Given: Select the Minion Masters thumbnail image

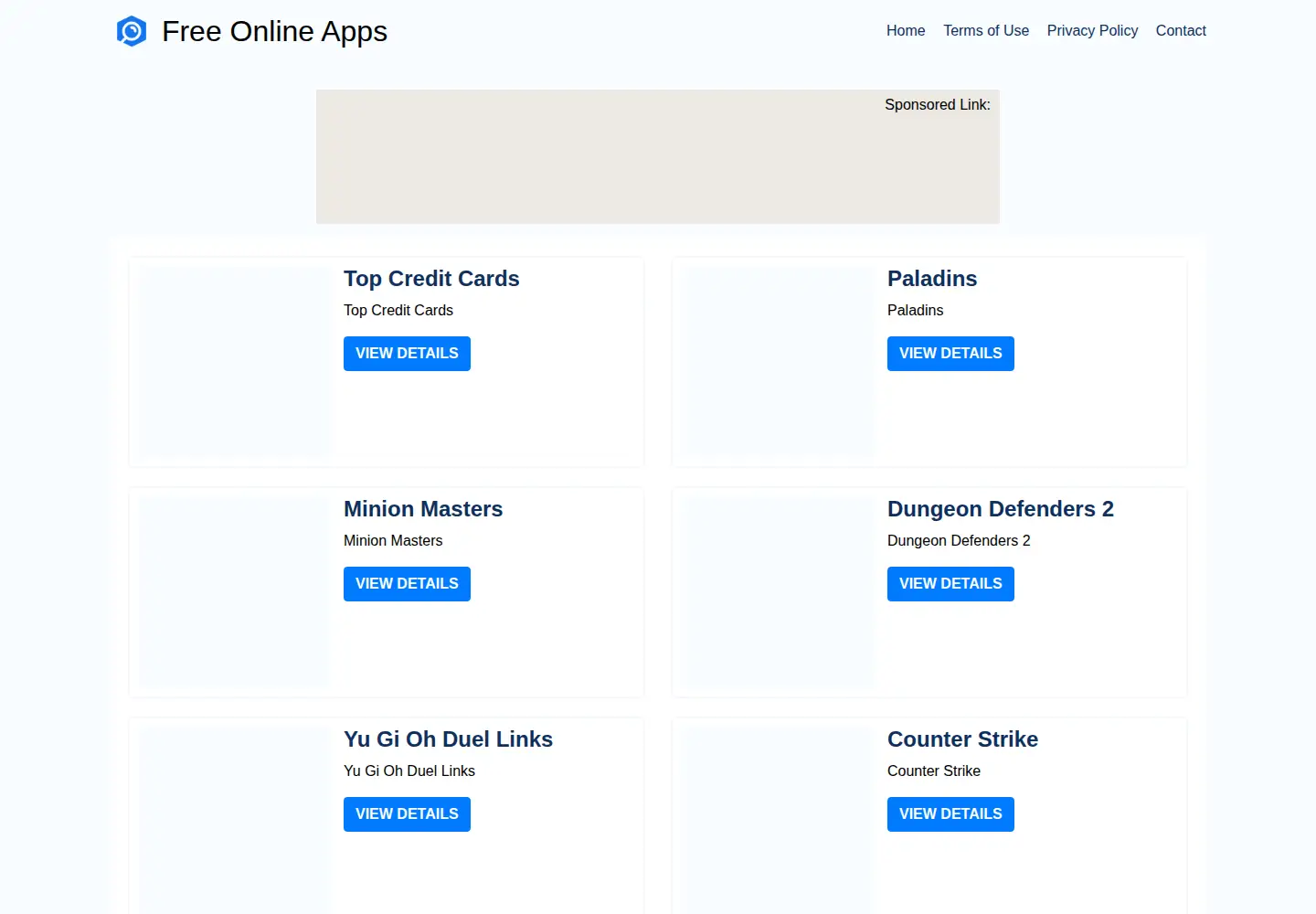Looking at the screenshot, I should click(234, 592).
